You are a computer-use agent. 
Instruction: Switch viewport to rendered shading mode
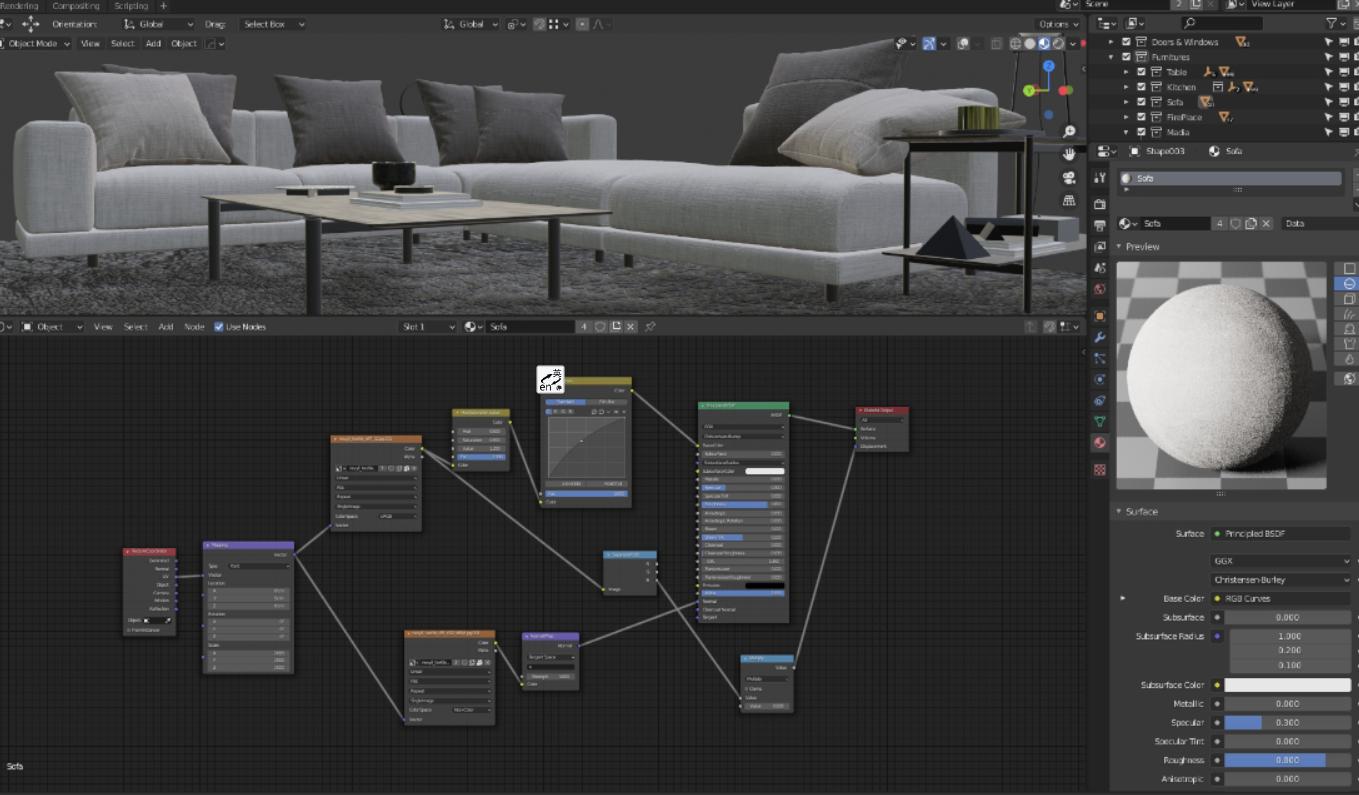[x=1058, y=44]
